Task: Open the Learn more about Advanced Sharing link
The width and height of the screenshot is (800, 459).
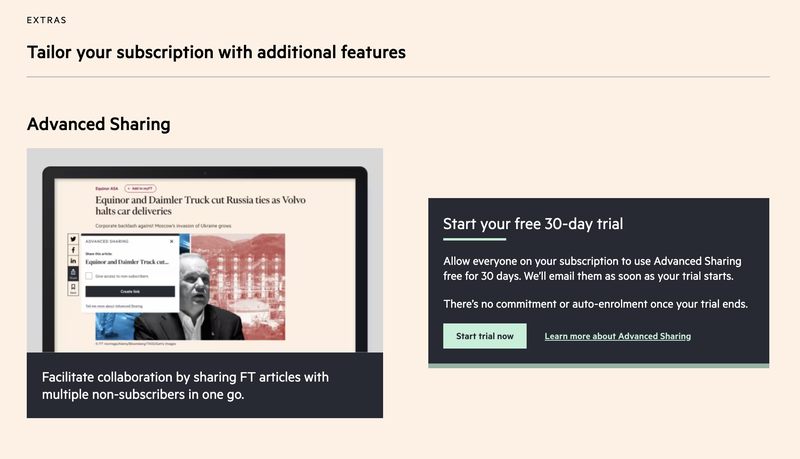Action: tap(617, 336)
